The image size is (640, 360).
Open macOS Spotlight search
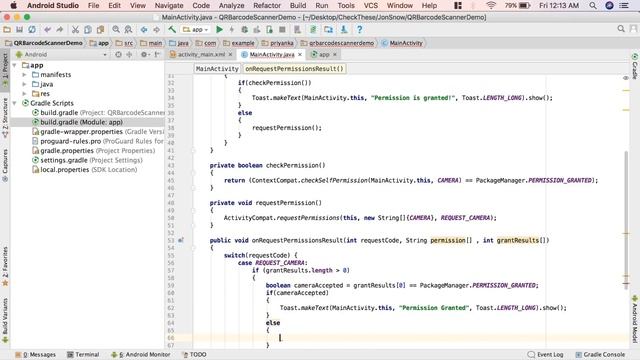click(x=592, y=5)
